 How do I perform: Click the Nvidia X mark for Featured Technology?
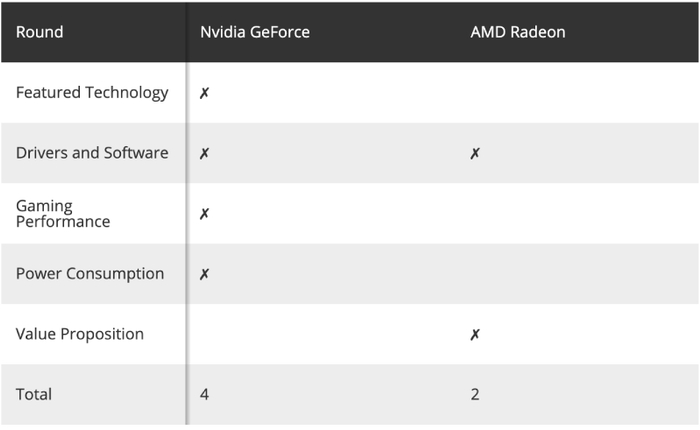204,93
